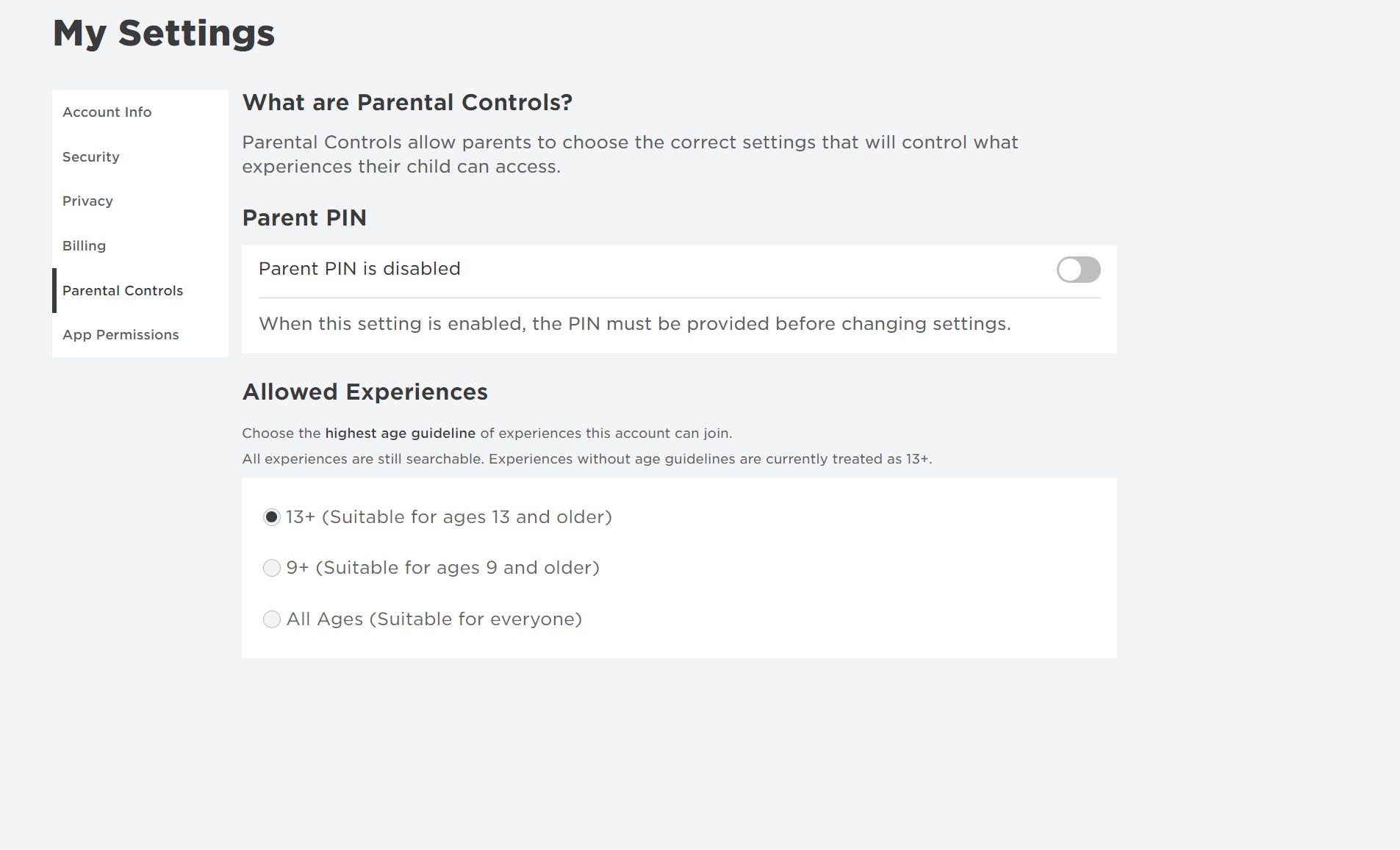1400x850 pixels.
Task: Switch to the Security tab
Action: 91,157
